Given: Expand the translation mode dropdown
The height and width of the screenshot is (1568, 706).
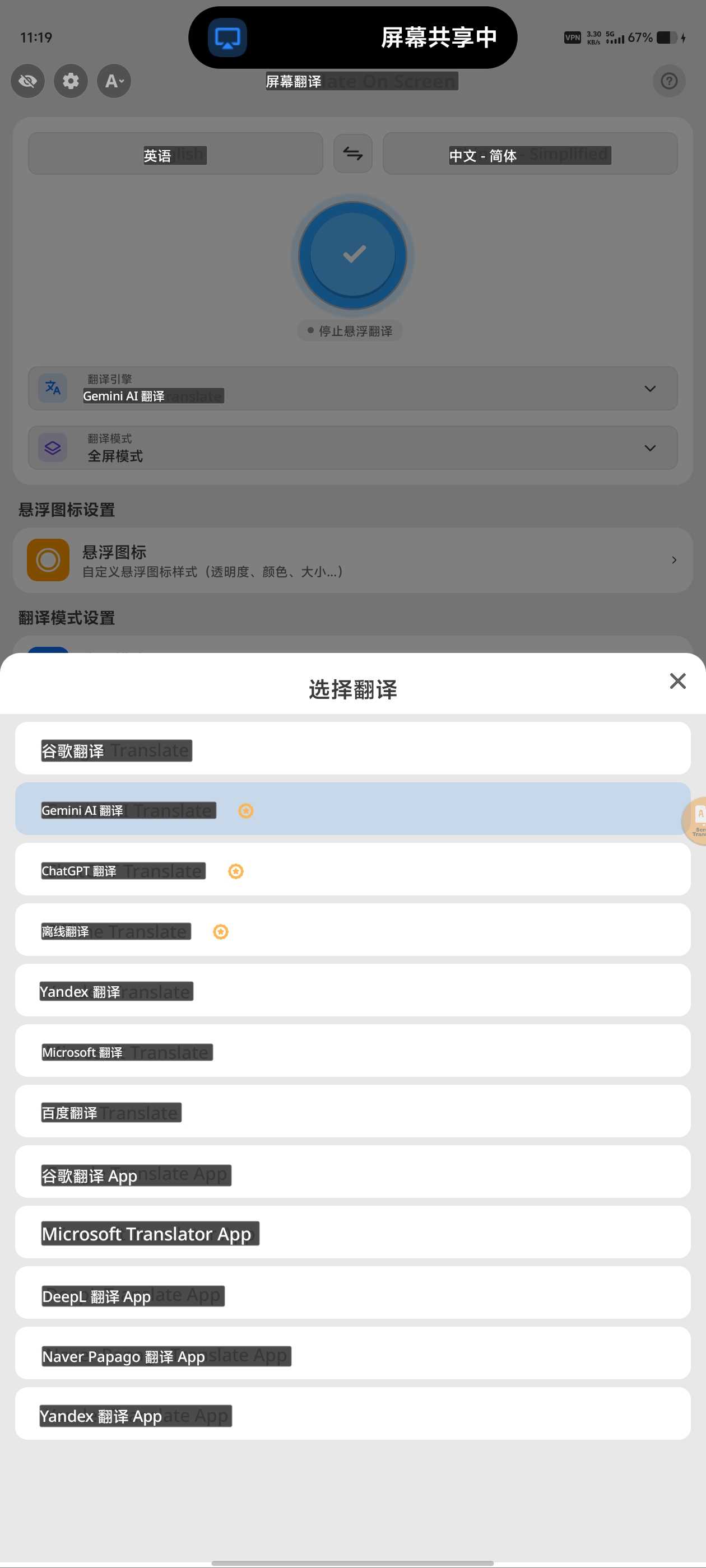Looking at the screenshot, I should pyautogui.click(x=352, y=448).
